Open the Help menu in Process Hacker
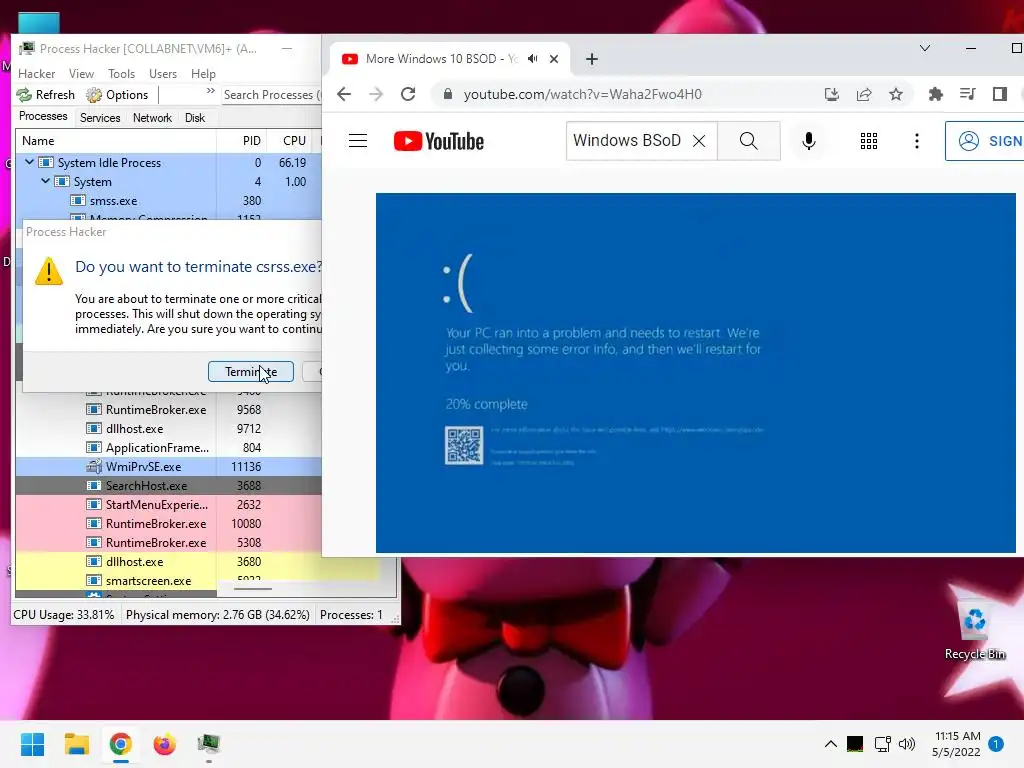This screenshot has width=1024, height=768. pos(203,74)
